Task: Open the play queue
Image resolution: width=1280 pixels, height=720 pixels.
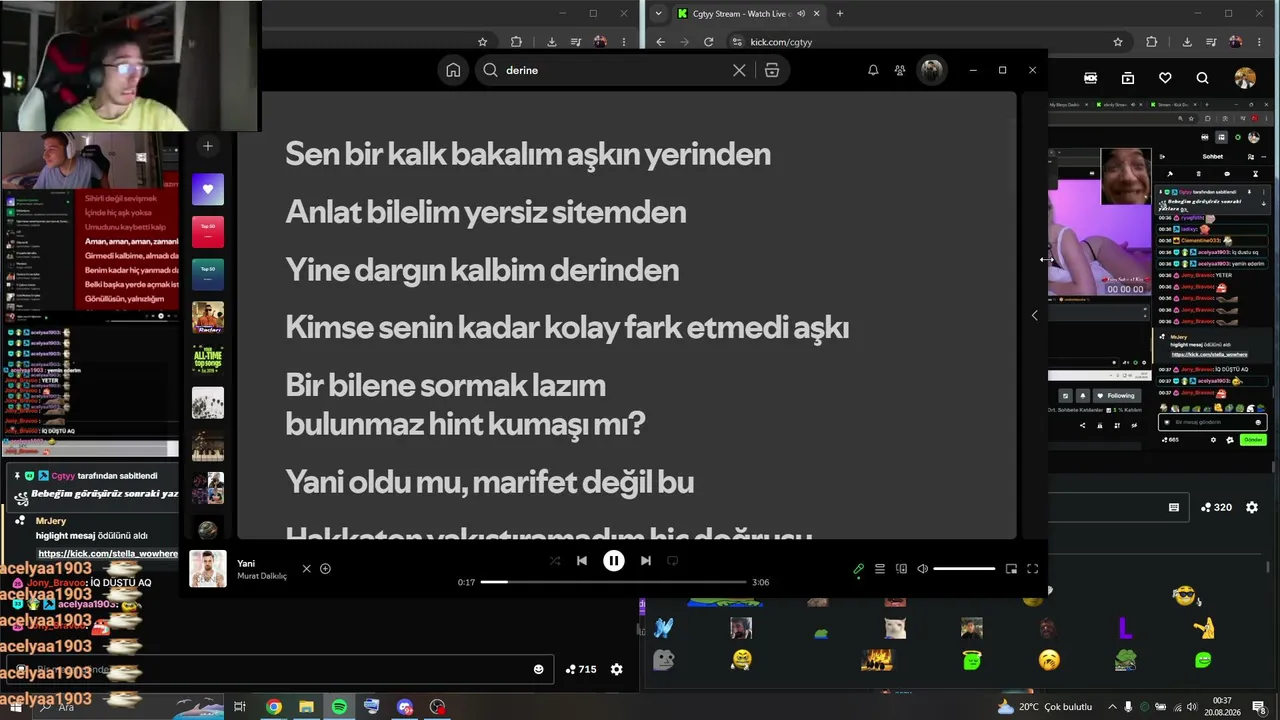Action: (880, 569)
